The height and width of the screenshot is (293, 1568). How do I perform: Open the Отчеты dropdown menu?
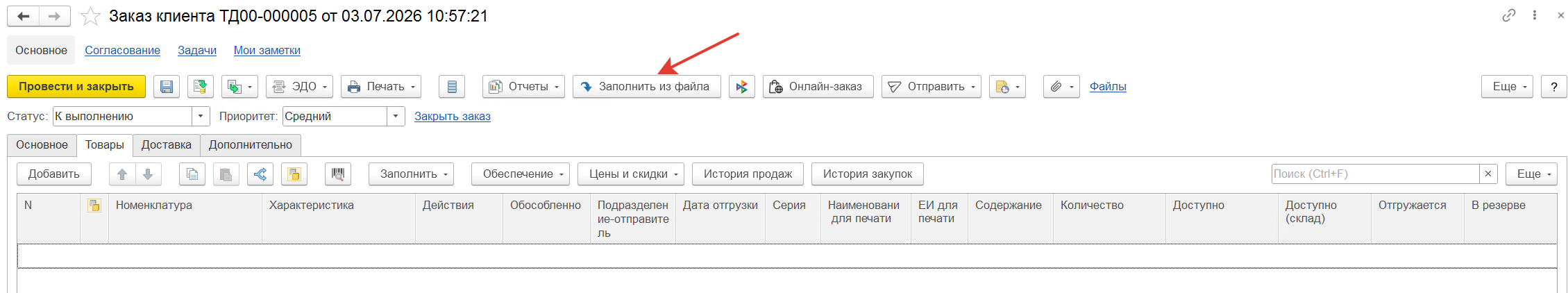point(523,87)
